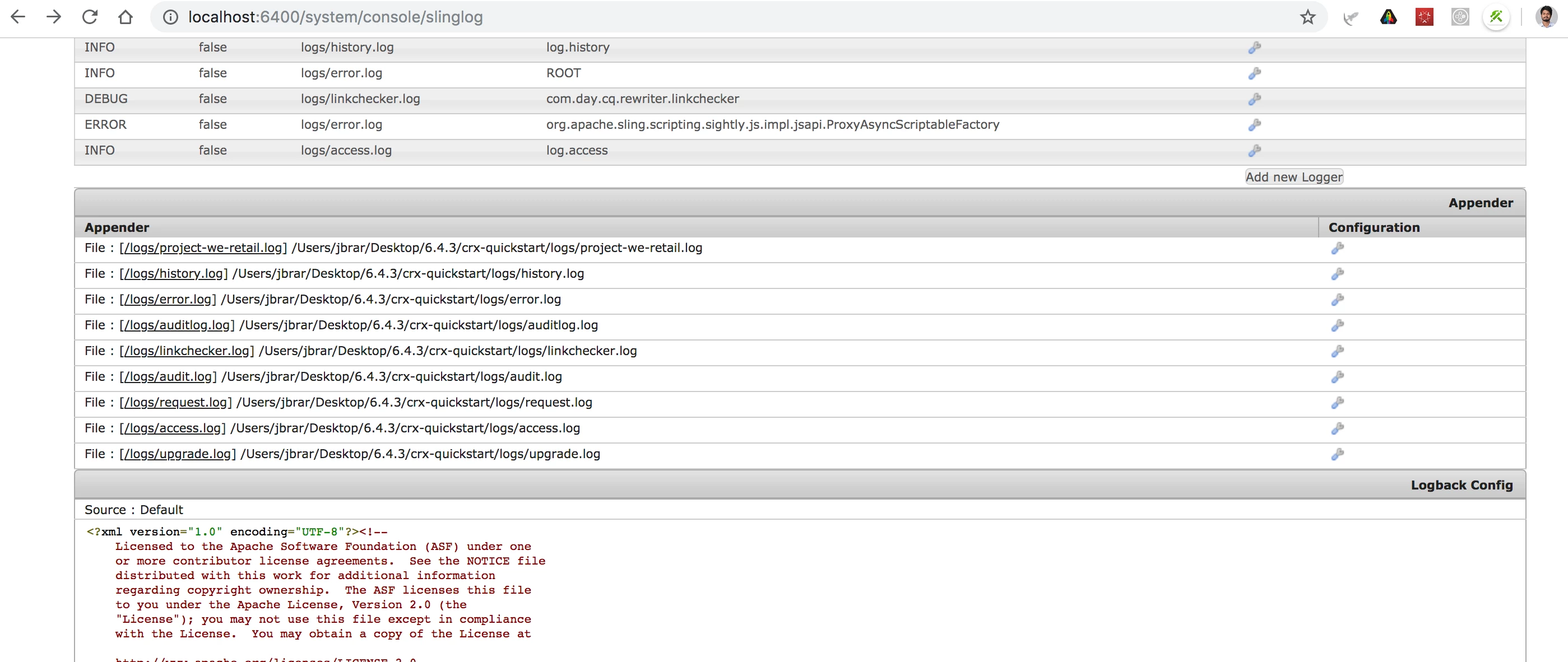The image size is (1568, 662).
Task: Reload the page with browser refresh button
Action: coord(90,17)
